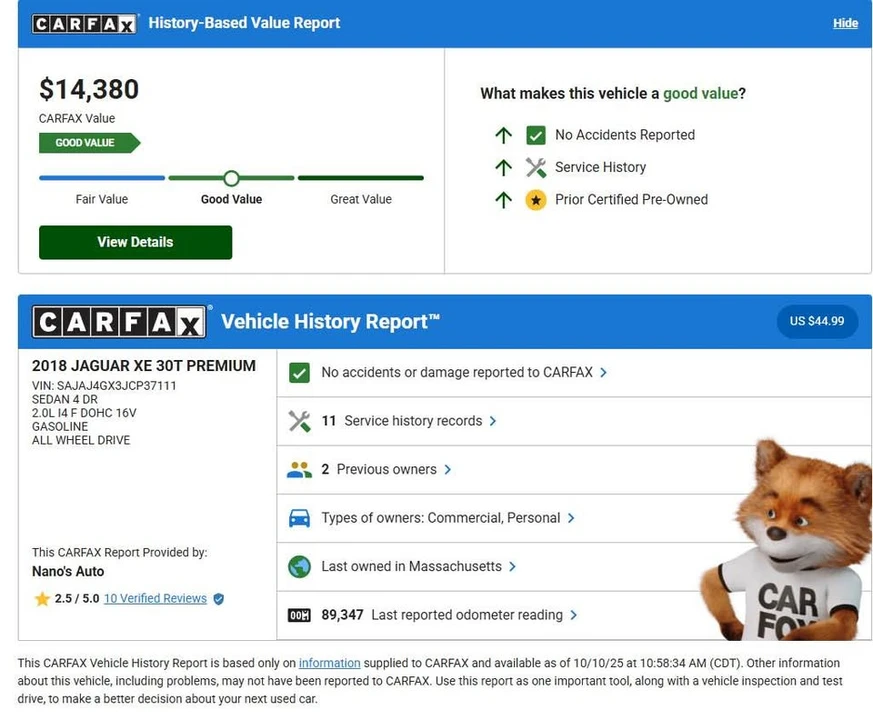Screen dimensions: 873x720
Task: Click the View Details button
Action: pos(135,242)
